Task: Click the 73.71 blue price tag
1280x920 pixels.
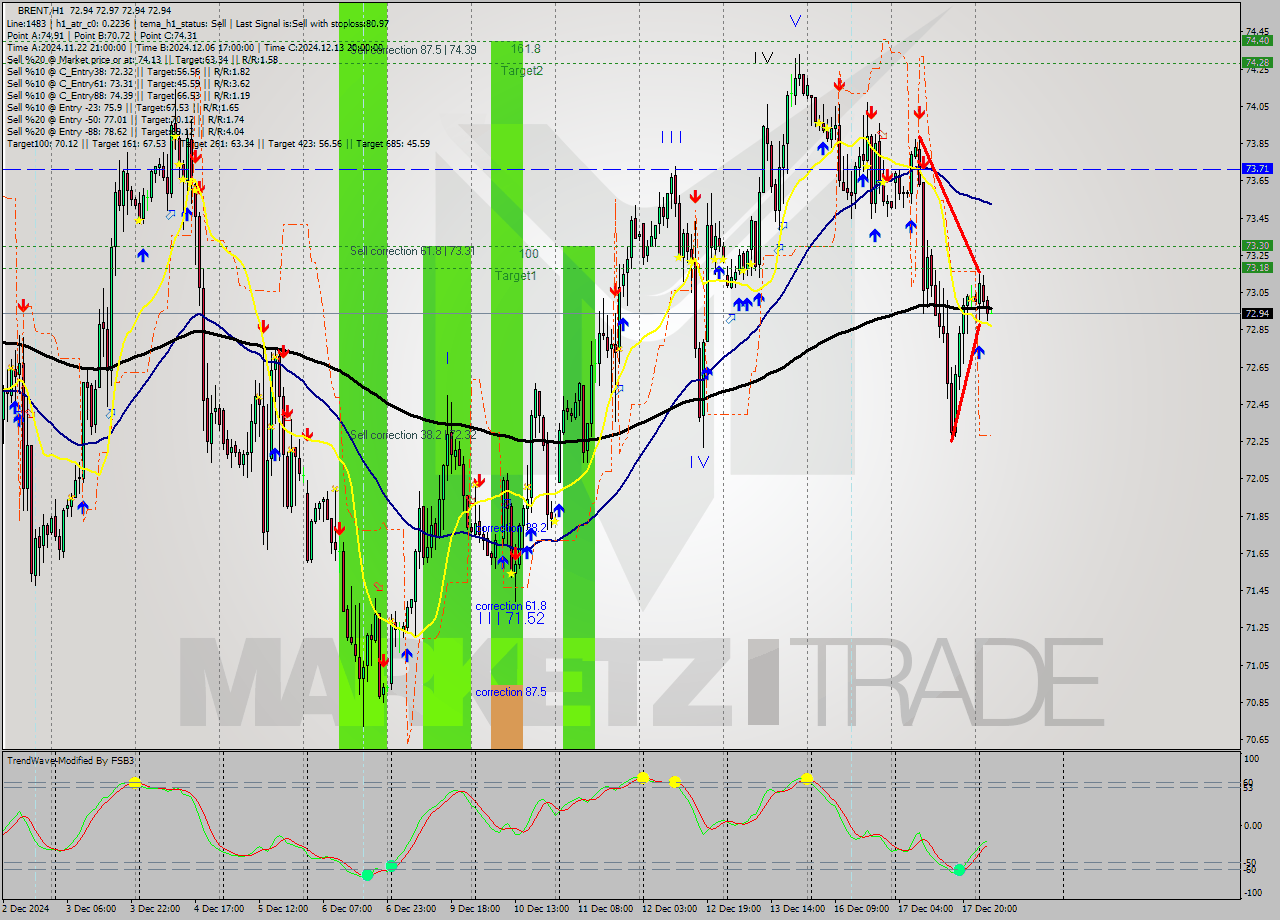Action: (1257, 169)
